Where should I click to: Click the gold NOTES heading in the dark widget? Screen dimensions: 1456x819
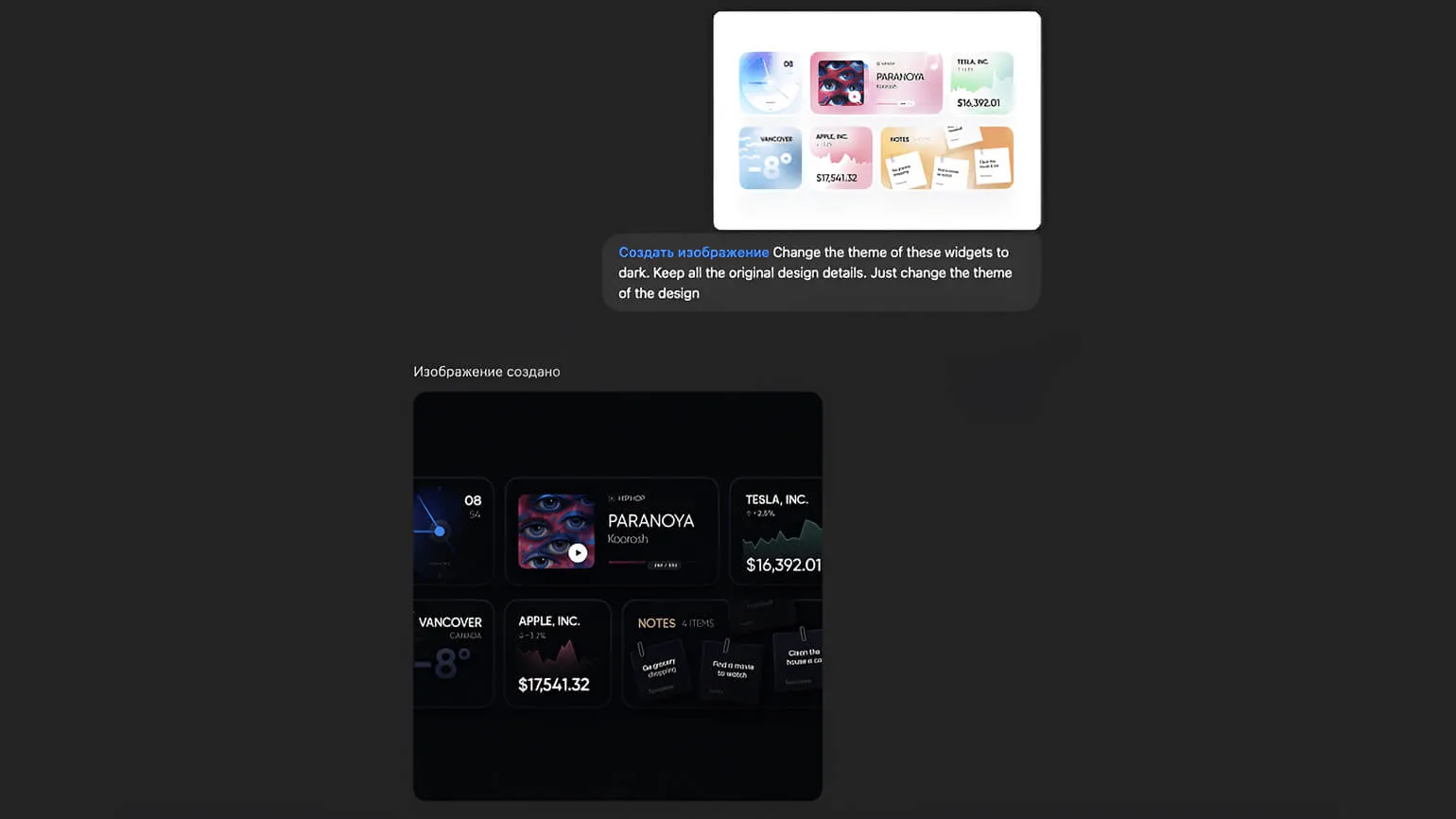coord(656,623)
